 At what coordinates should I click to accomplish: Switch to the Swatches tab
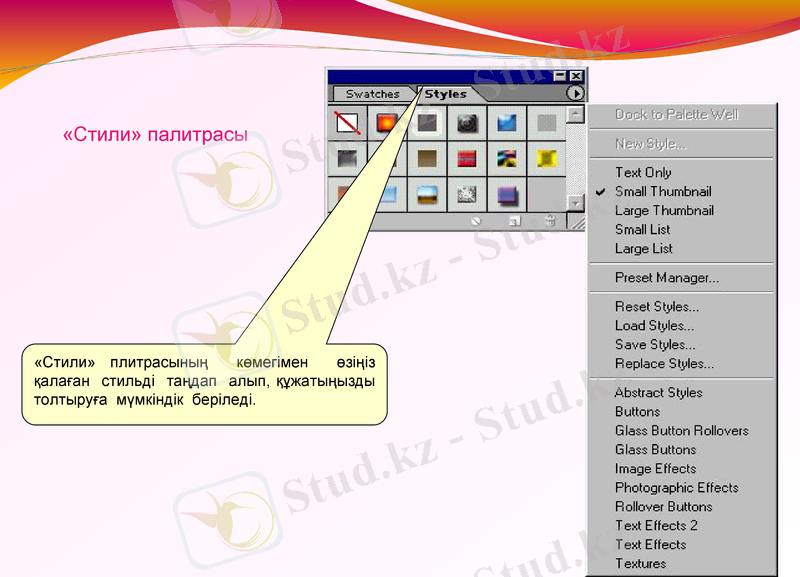(372, 93)
